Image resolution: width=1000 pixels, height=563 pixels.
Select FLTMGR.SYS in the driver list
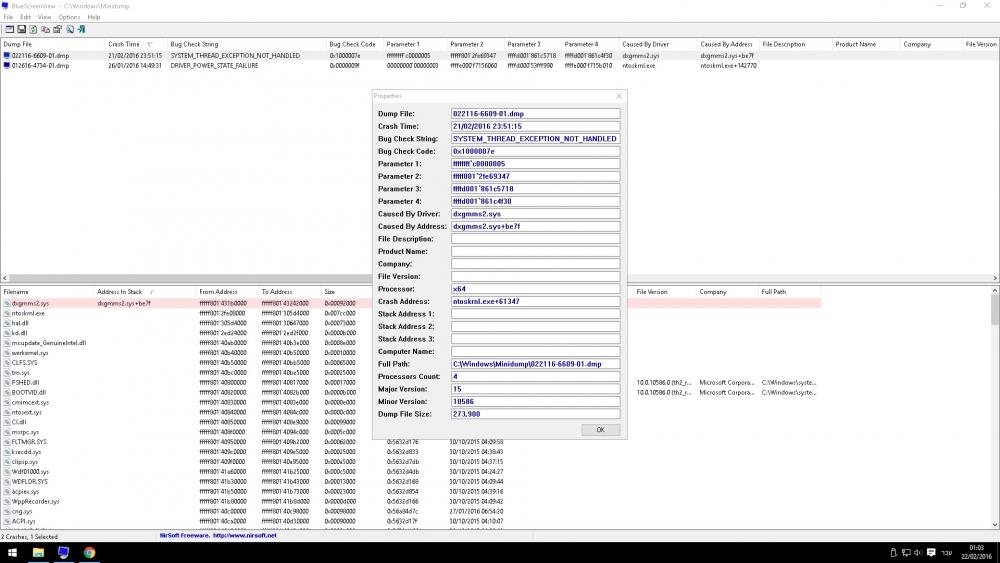click(x=29, y=442)
